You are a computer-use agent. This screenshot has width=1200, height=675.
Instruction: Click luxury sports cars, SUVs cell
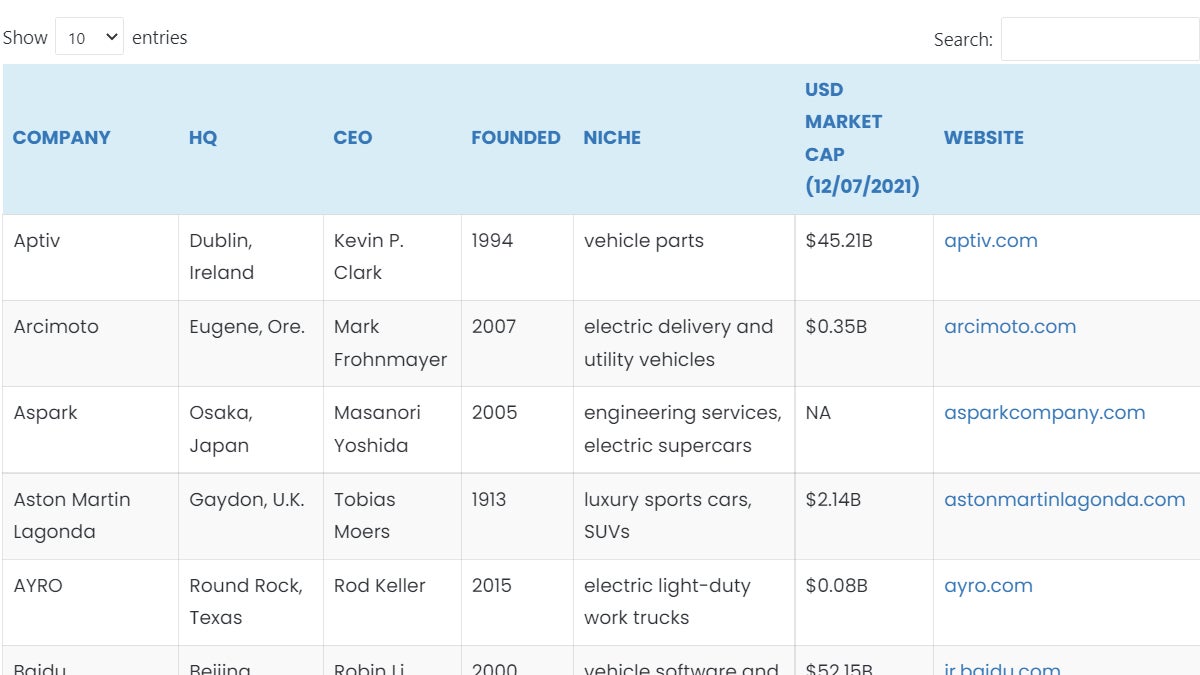click(684, 516)
